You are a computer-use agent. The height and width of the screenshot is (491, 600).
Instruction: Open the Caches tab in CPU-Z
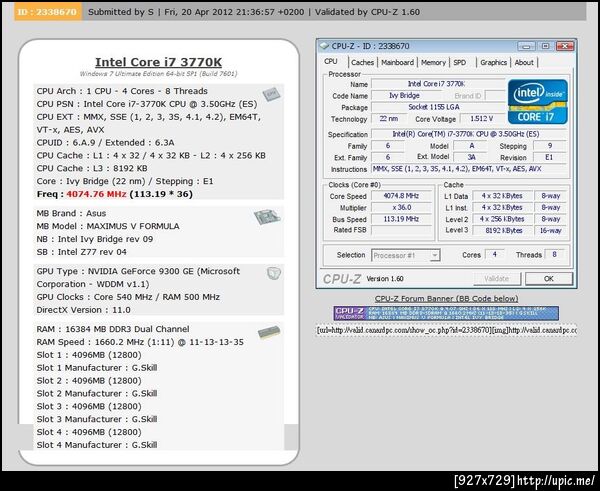[362, 62]
